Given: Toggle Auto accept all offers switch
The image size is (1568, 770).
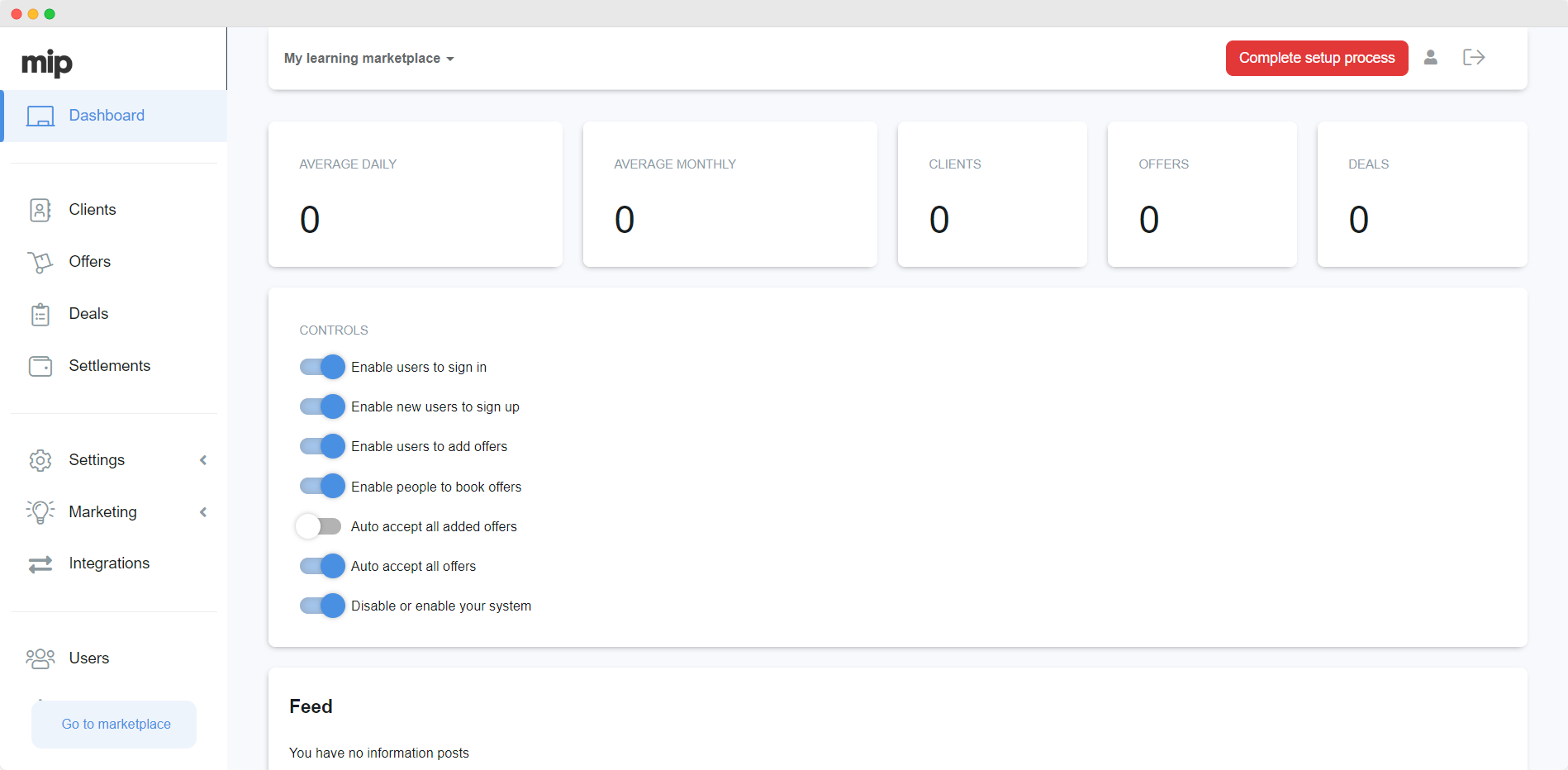Looking at the screenshot, I should 322,566.
